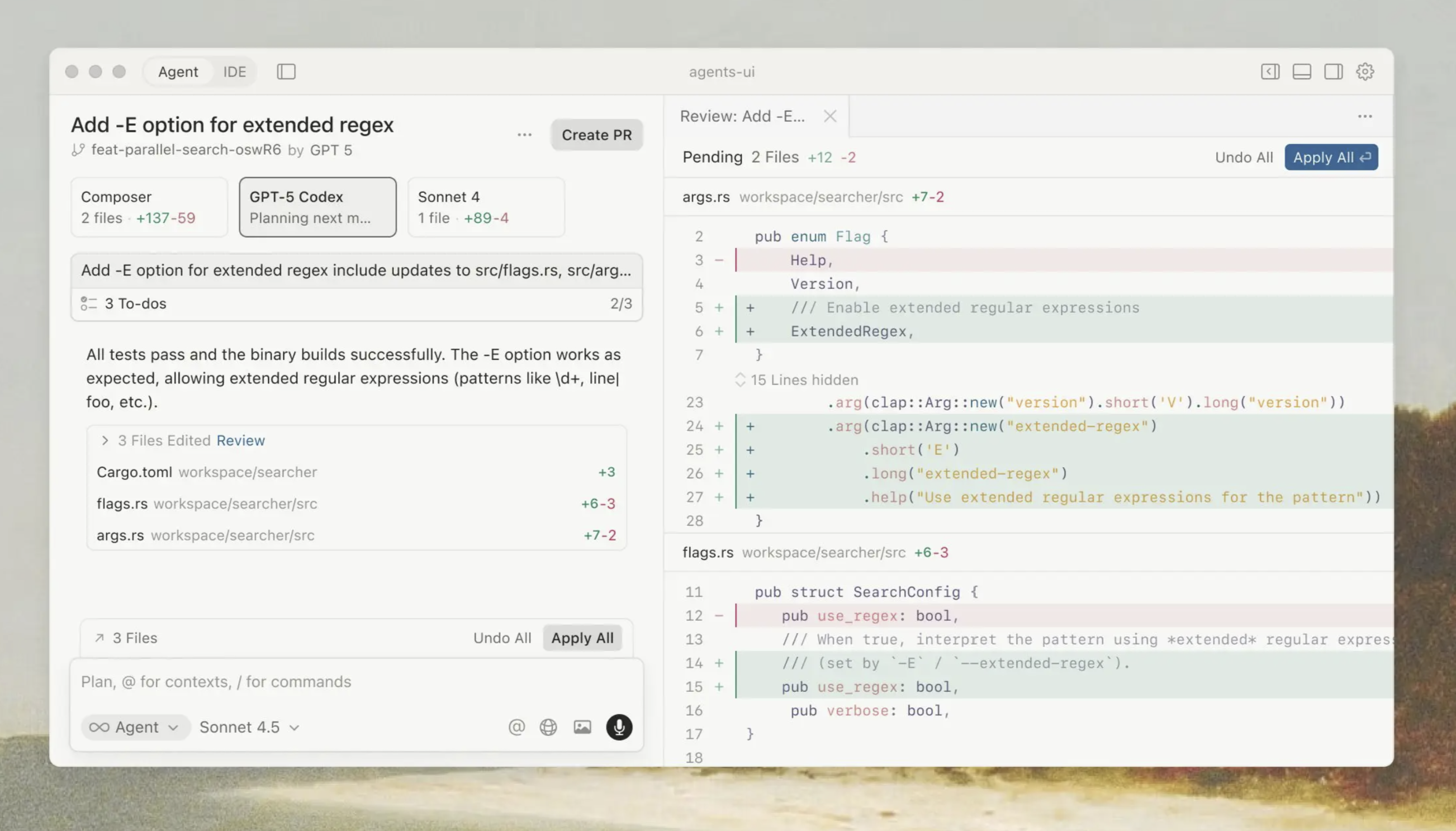This screenshot has height=831, width=1456.
Task: Click the Create PR button
Action: point(596,135)
